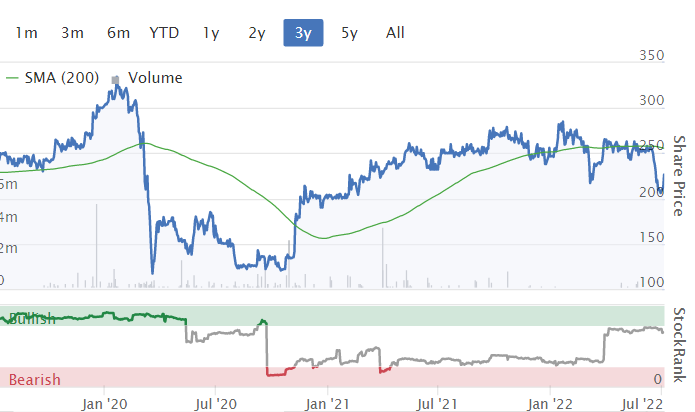
Task: Click the 150 price axis value
Action: pyautogui.click(x=652, y=237)
